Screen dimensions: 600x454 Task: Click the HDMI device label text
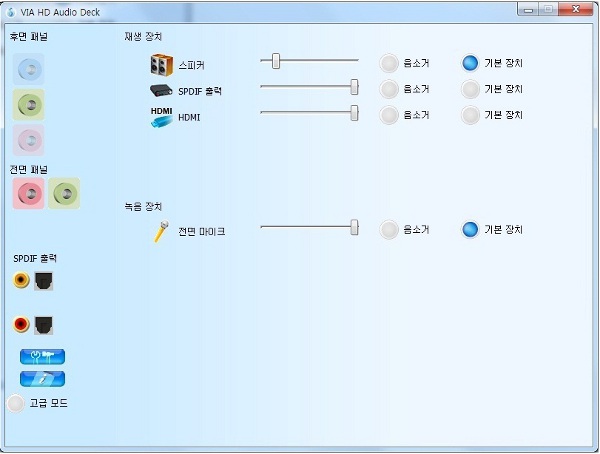(189, 118)
